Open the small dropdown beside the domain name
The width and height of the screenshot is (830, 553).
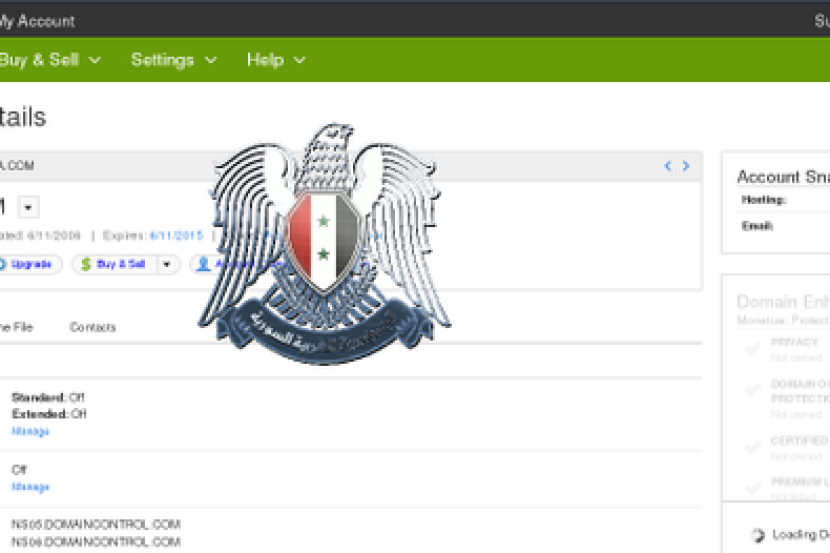28,207
